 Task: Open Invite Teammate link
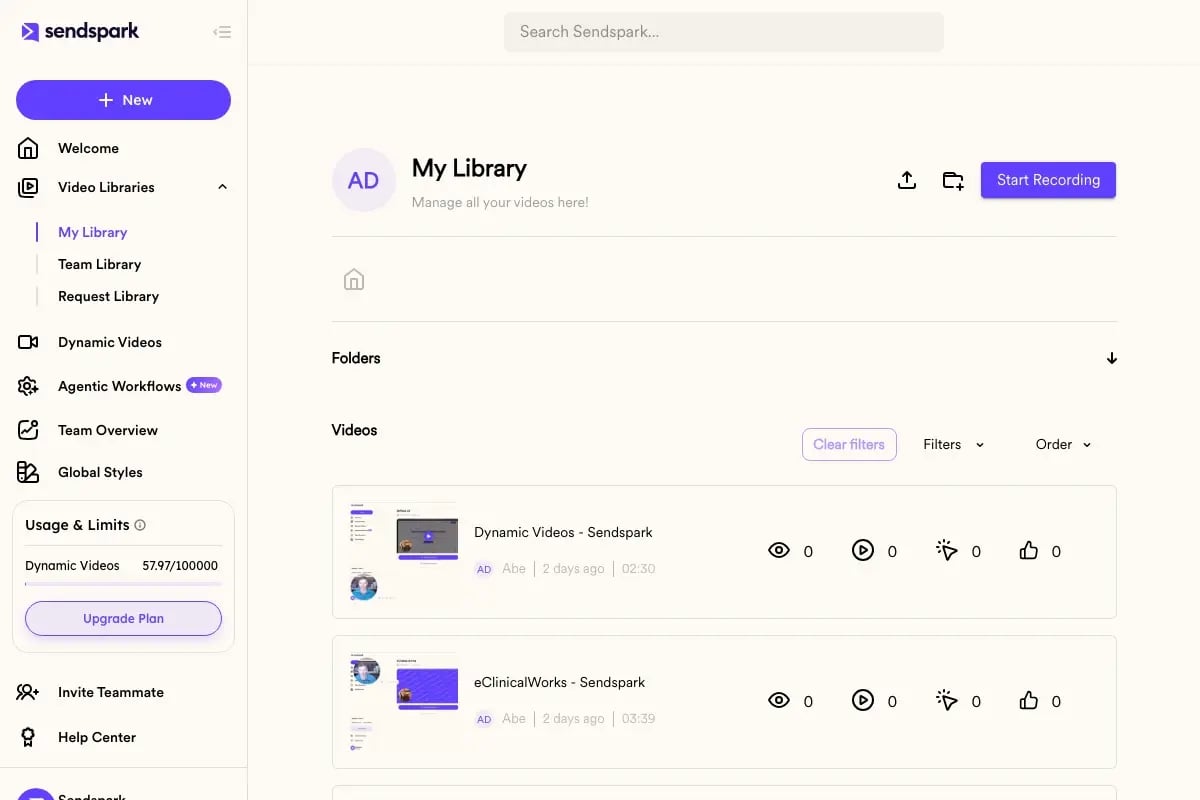tap(111, 692)
